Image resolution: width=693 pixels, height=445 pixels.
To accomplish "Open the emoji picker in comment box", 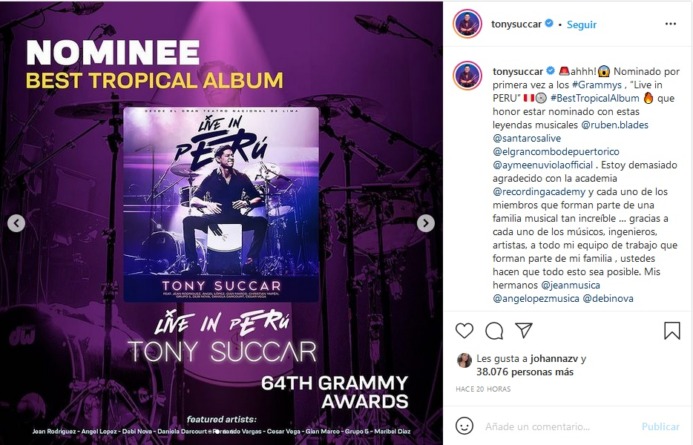I will (x=465, y=426).
